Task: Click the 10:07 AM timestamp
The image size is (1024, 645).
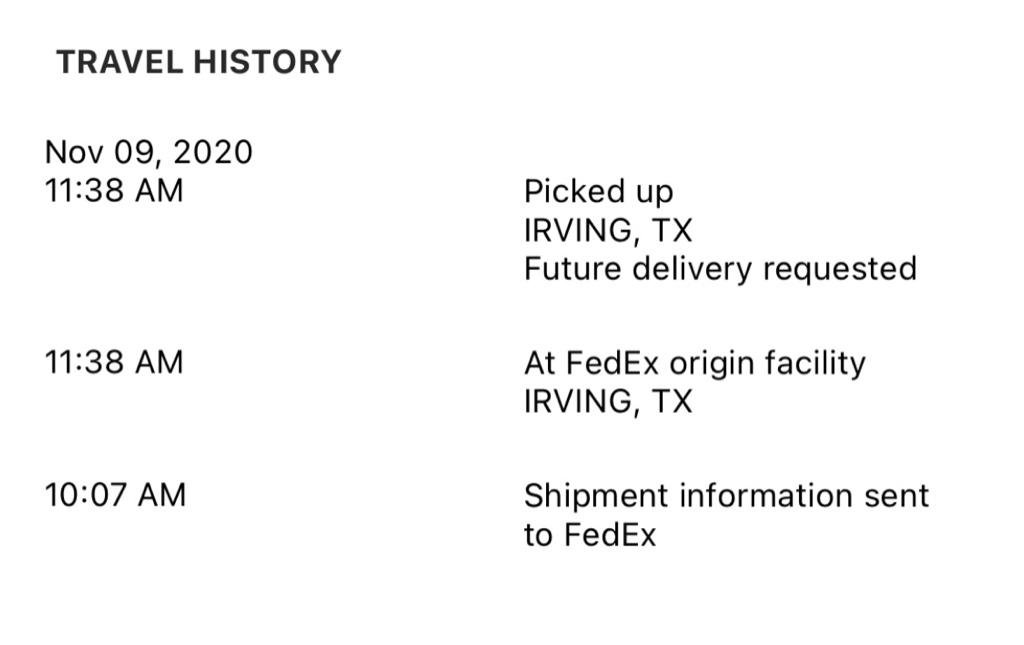Action: [x=116, y=494]
